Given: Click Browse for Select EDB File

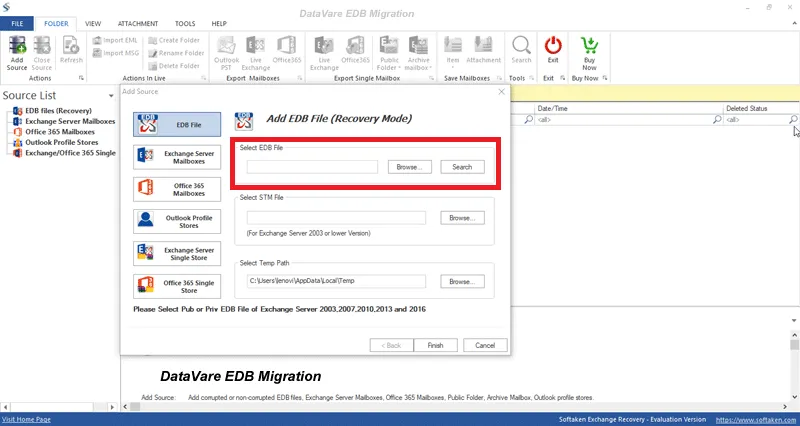Looking at the screenshot, I should pos(410,167).
